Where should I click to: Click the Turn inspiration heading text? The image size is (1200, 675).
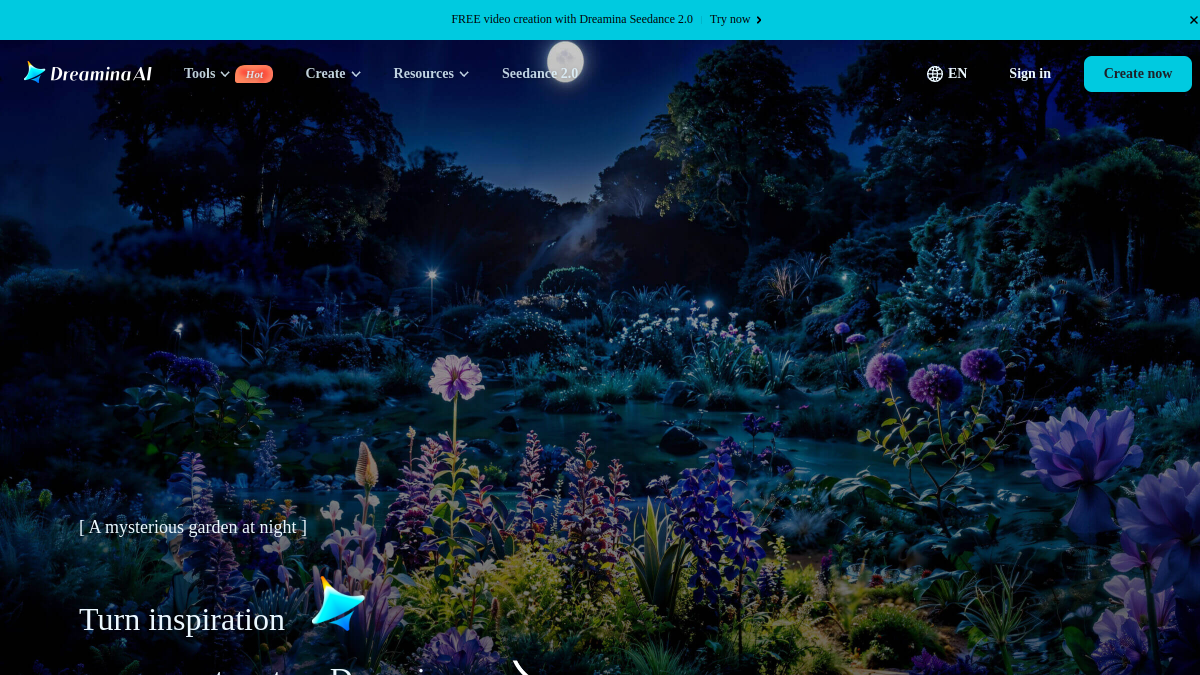pyautogui.click(x=182, y=619)
